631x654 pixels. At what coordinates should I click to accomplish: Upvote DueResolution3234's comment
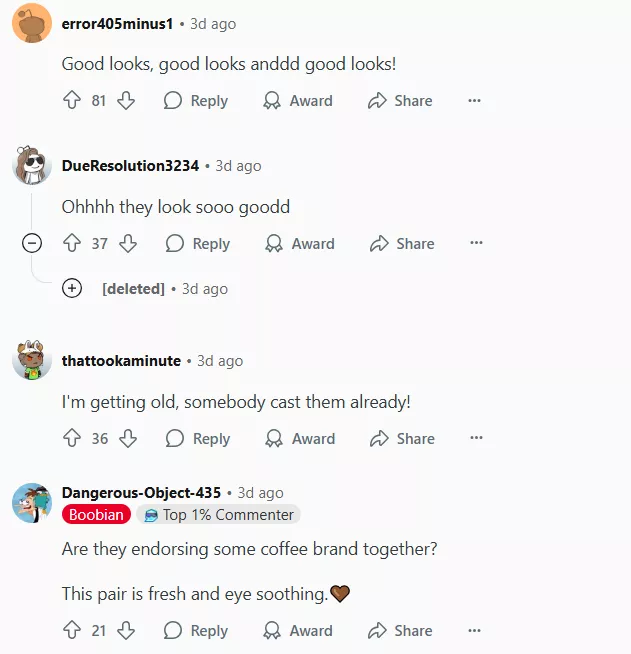click(72, 243)
